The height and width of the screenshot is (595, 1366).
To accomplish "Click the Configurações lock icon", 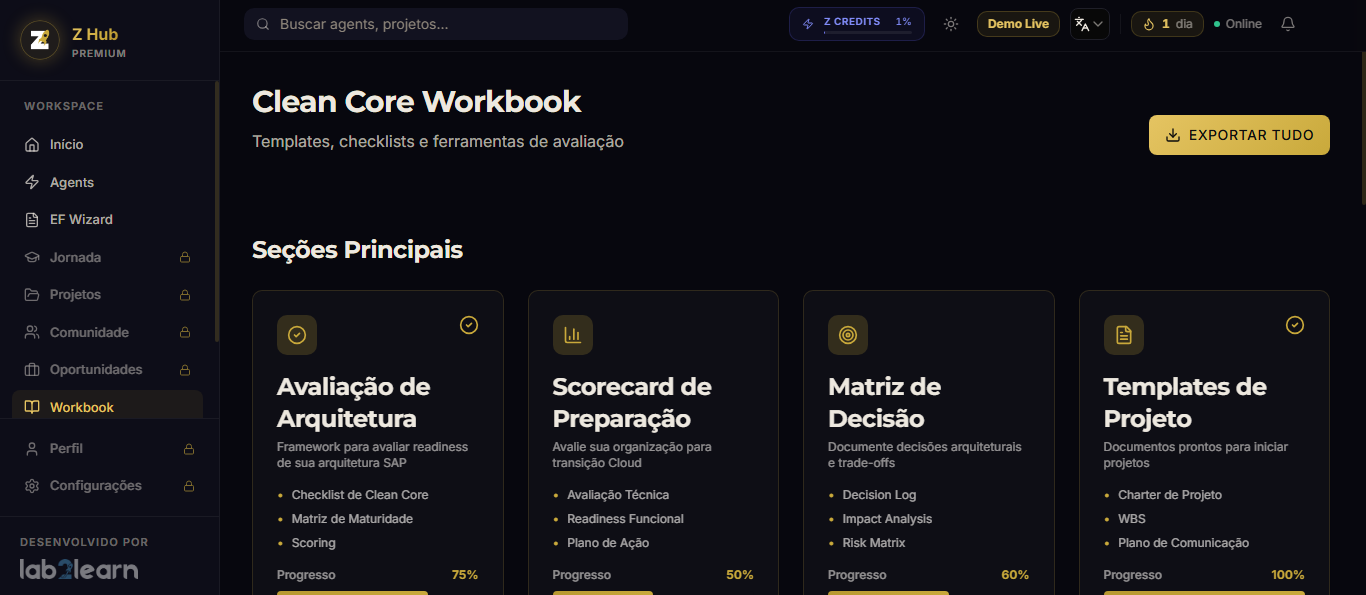I will point(189,486).
